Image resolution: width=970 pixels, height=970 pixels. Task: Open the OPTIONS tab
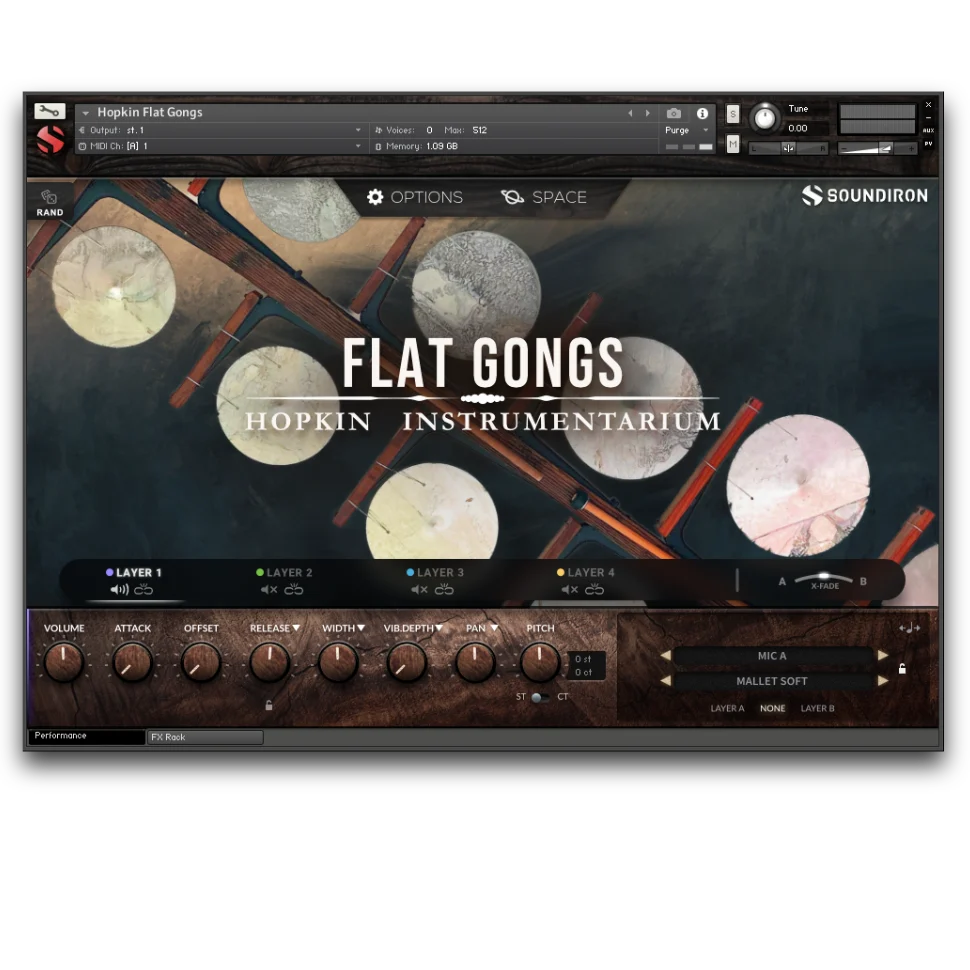(x=414, y=197)
